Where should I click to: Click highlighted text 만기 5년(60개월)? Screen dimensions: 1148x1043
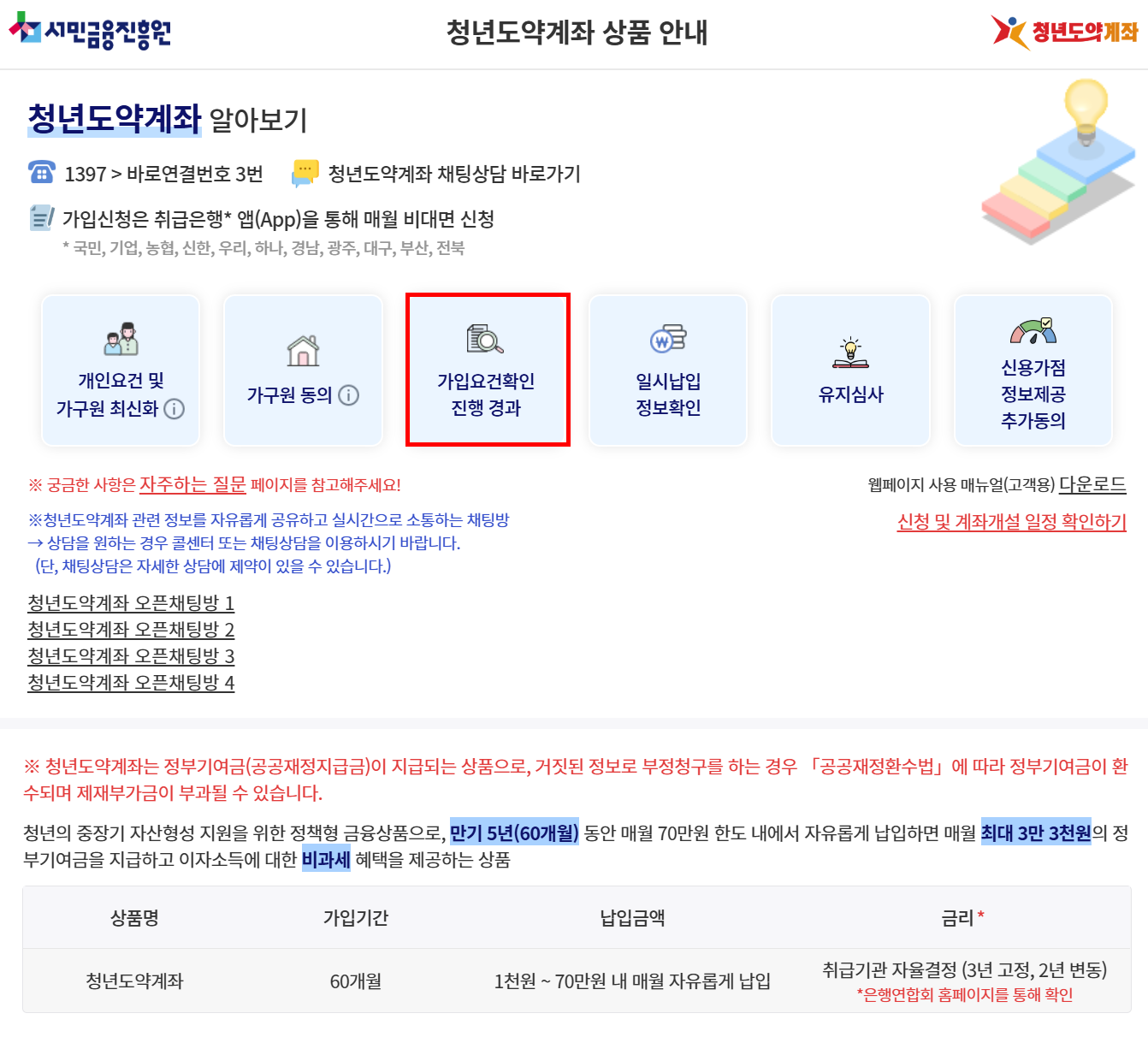click(x=514, y=832)
